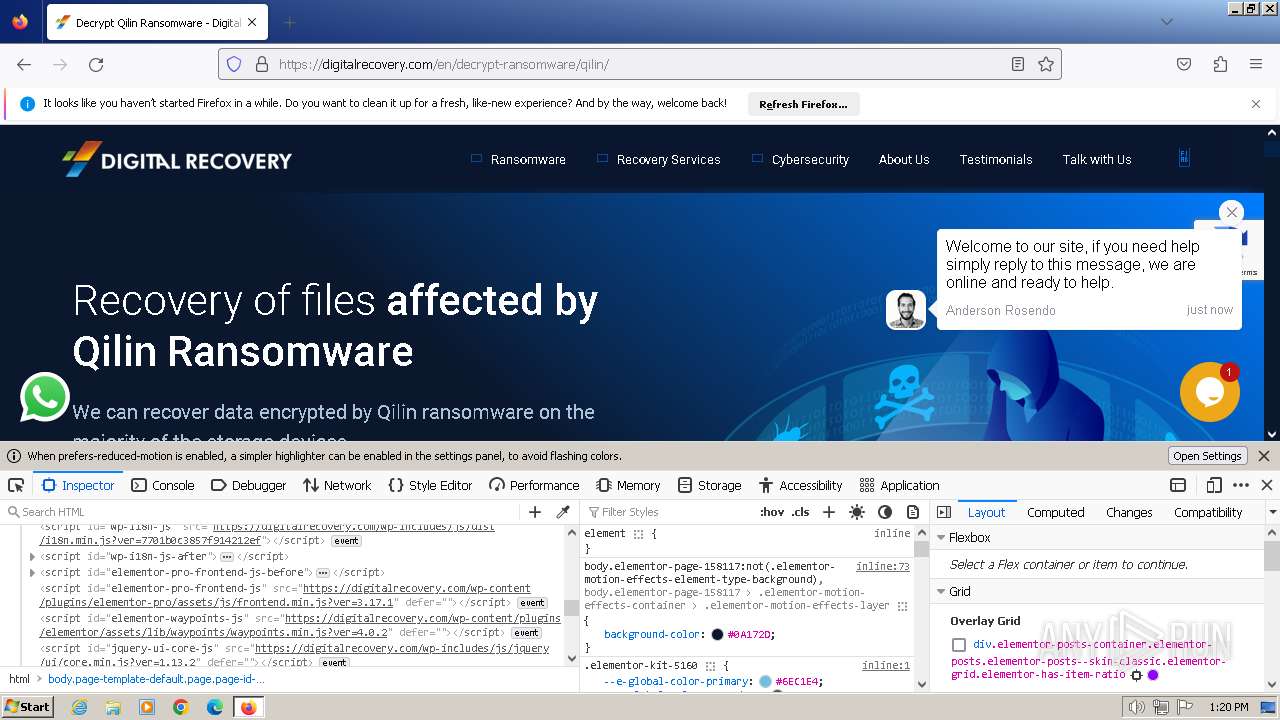Open the WhatsApp chat floating icon
Screen dimensions: 1280x720
click(x=45, y=397)
